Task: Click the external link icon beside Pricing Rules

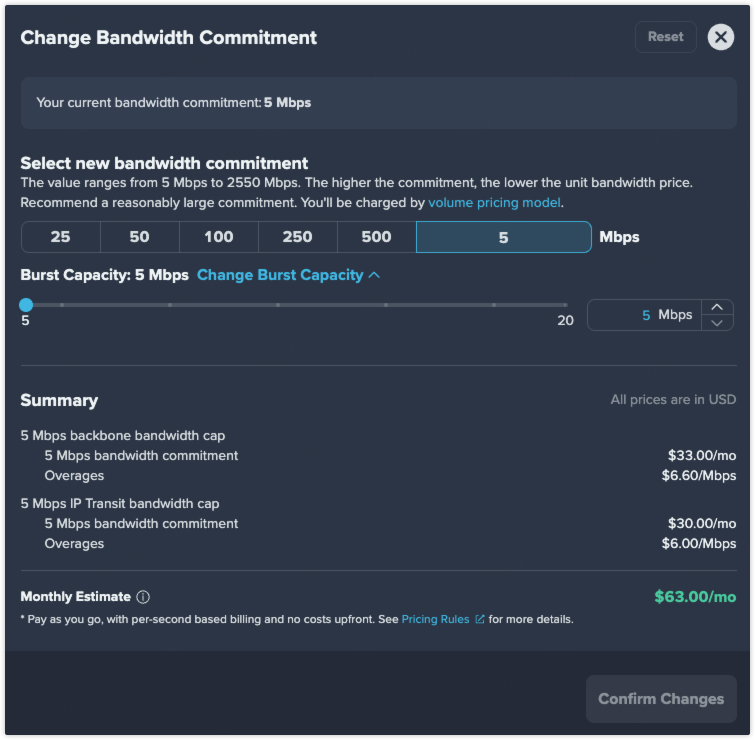Action: point(480,619)
